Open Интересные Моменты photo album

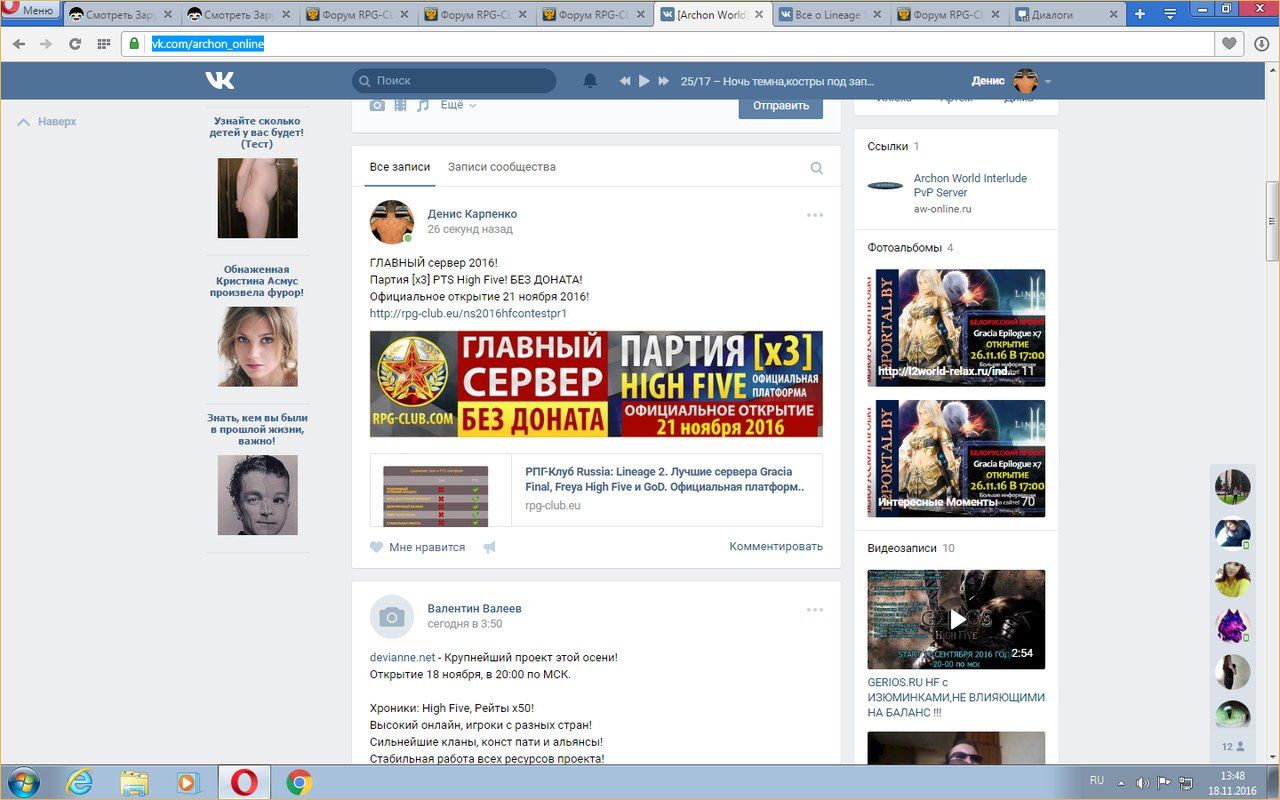tap(956, 458)
